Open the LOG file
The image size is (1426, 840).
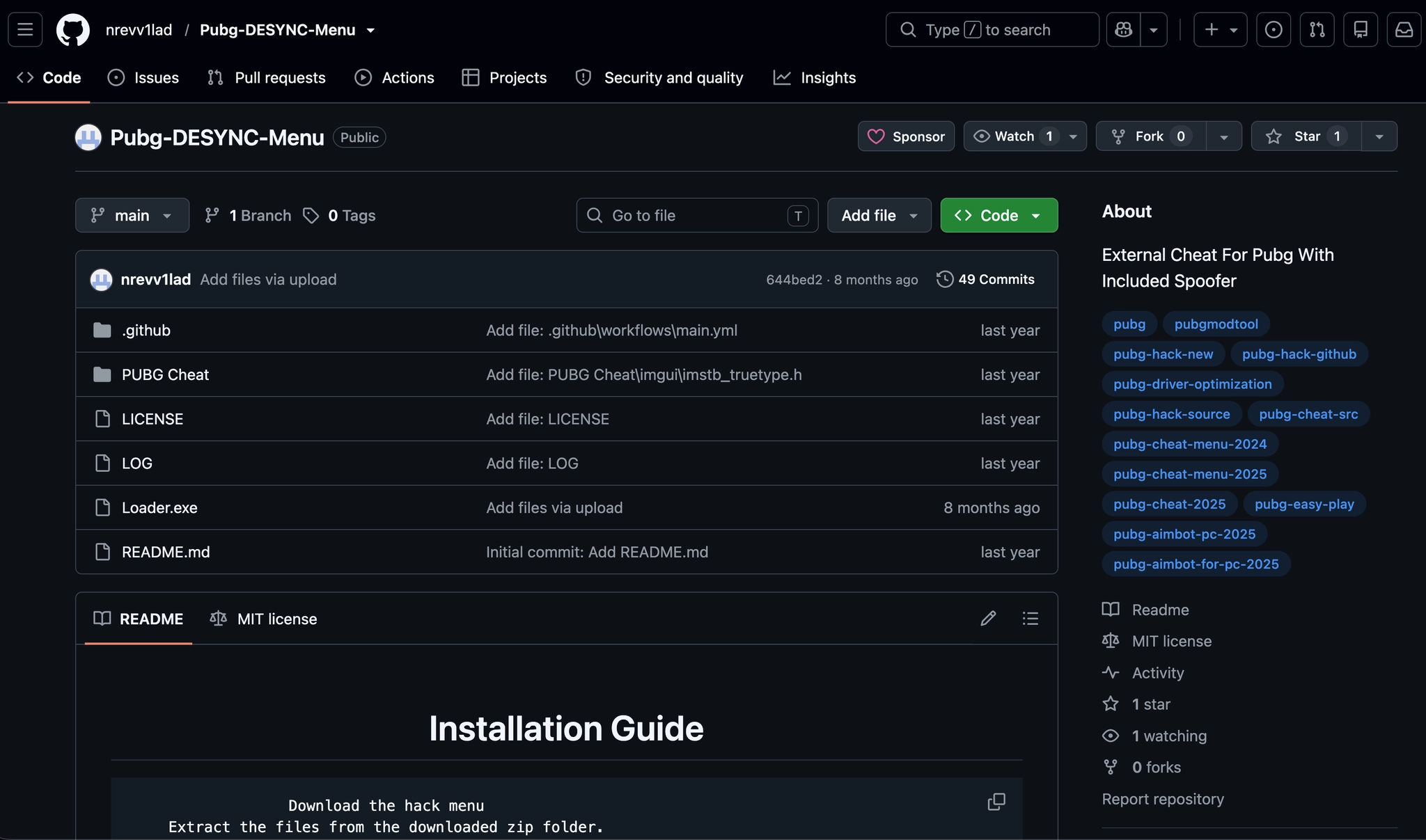(137, 463)
